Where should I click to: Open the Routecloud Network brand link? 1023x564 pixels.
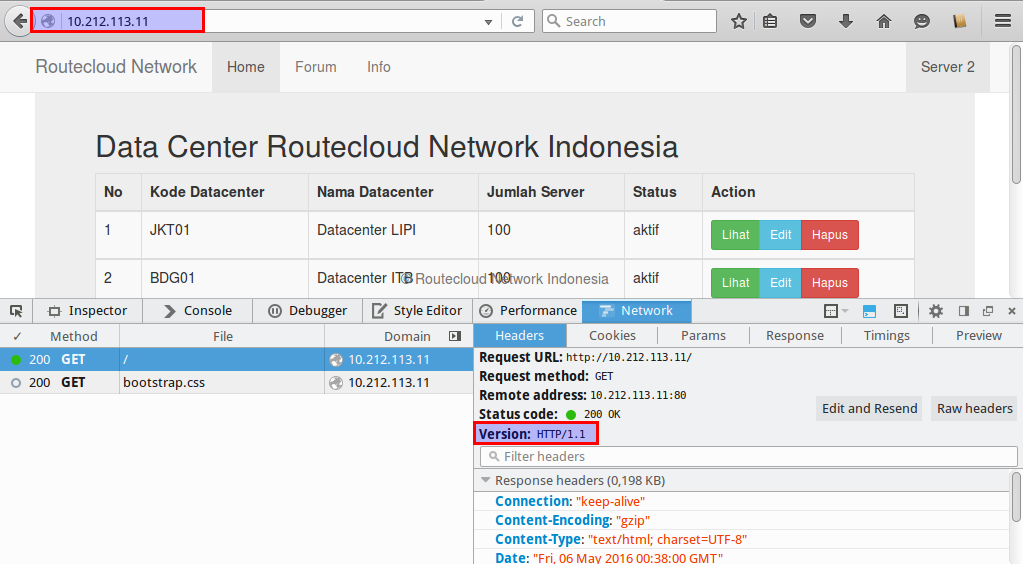click(115, 67)
